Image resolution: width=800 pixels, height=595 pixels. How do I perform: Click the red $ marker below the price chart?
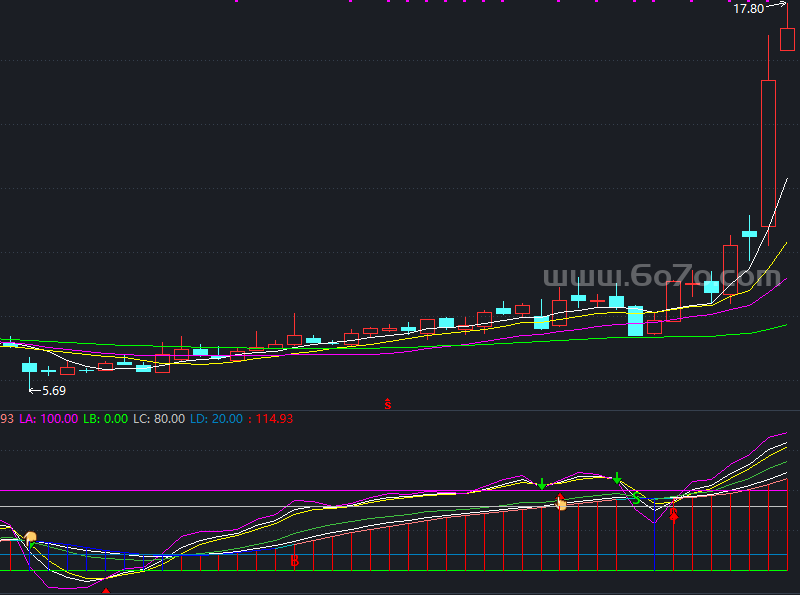[x=387, y=404]
